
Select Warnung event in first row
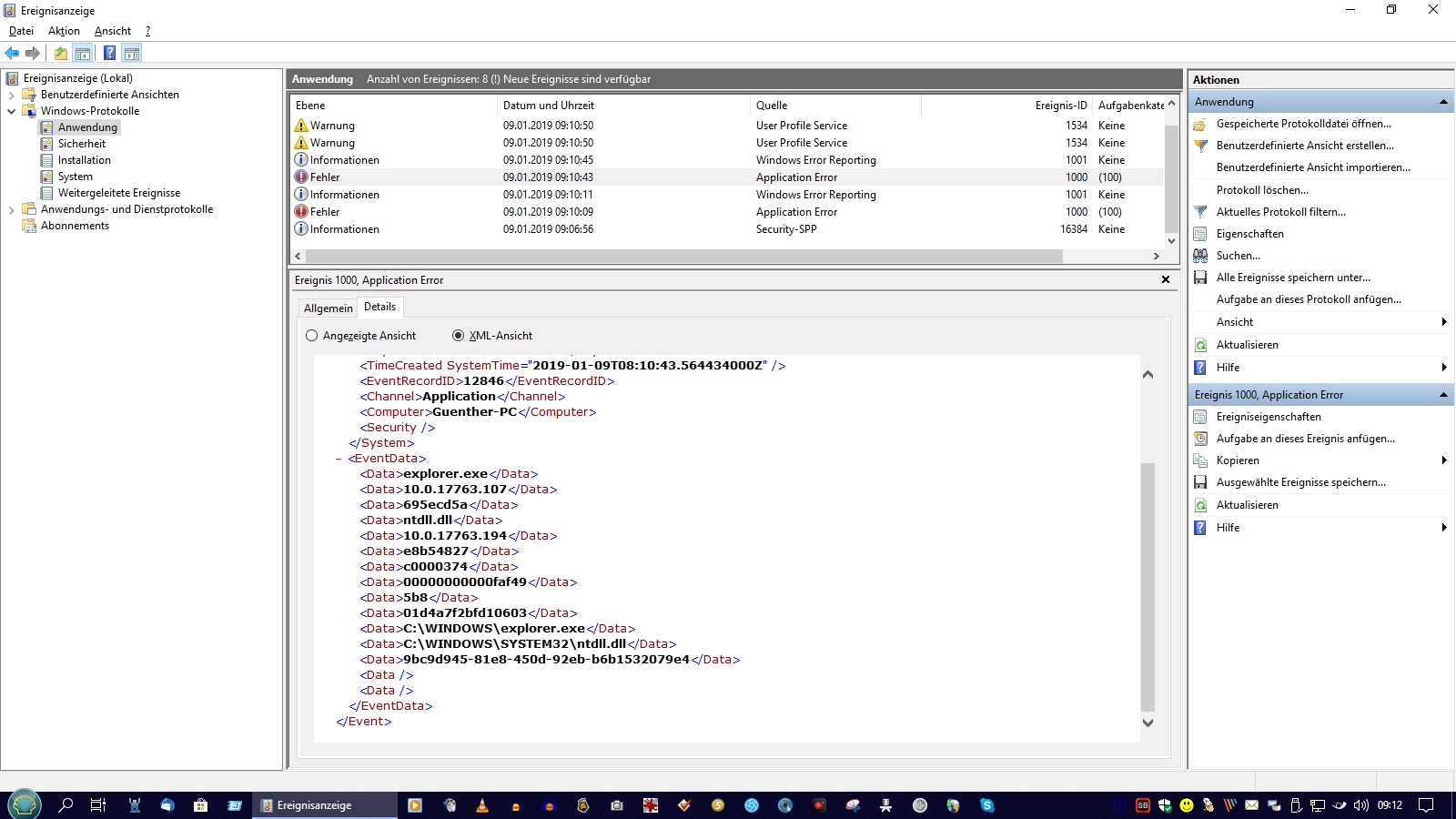pyautogui.click(x=728, y=126)
